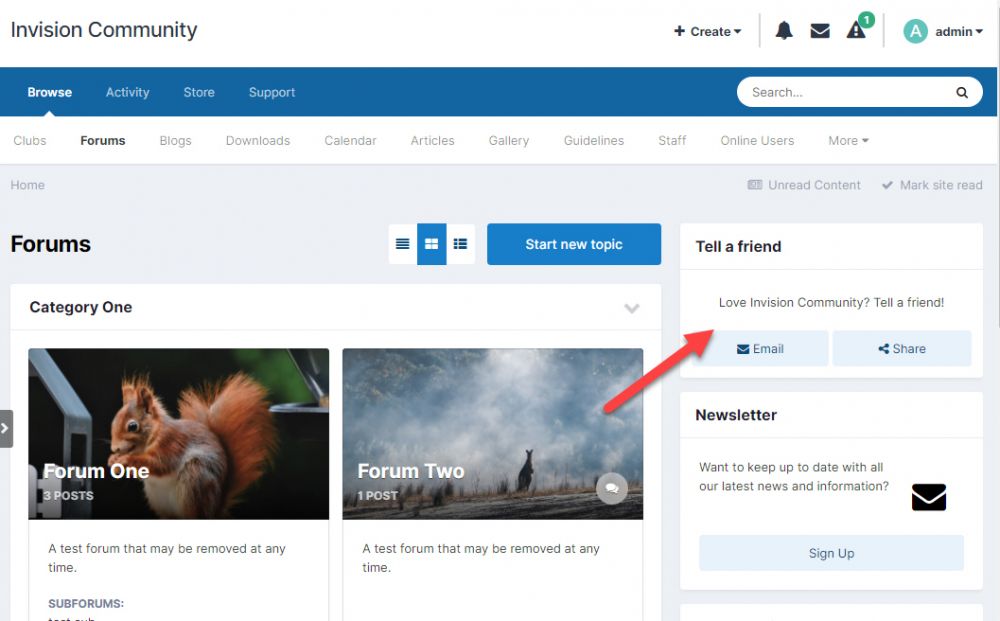
Task: Click the '3 POSTS' text on Forum One
Action: point(68,495)
